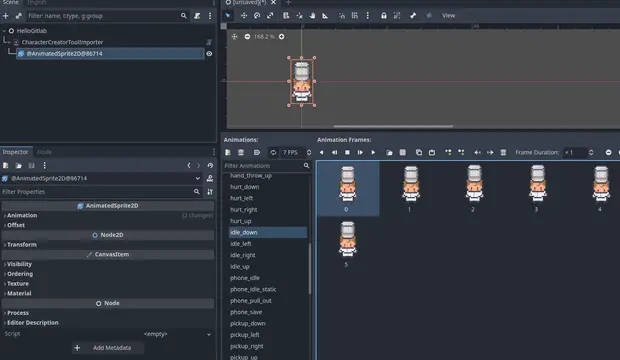Click the Filter Animations search field

point(267,166)
